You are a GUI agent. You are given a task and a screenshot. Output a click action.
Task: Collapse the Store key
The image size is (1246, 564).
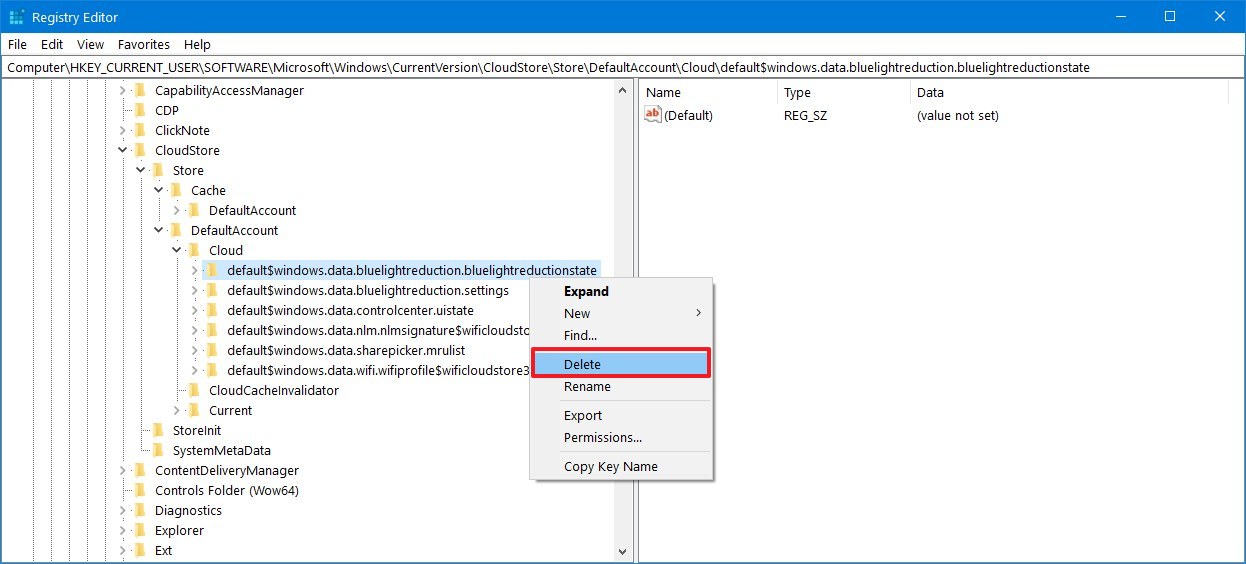click(141, 170)
